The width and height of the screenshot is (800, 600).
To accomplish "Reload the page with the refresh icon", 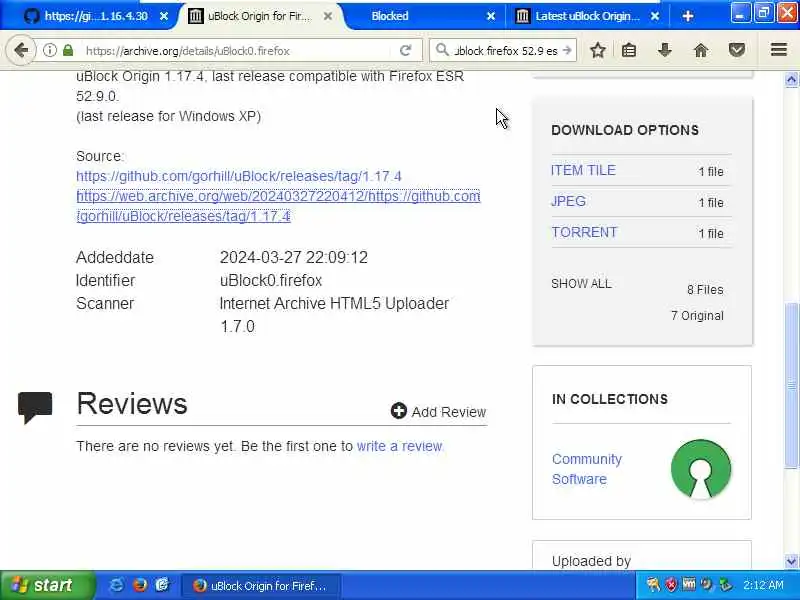I will coord(406,51).
